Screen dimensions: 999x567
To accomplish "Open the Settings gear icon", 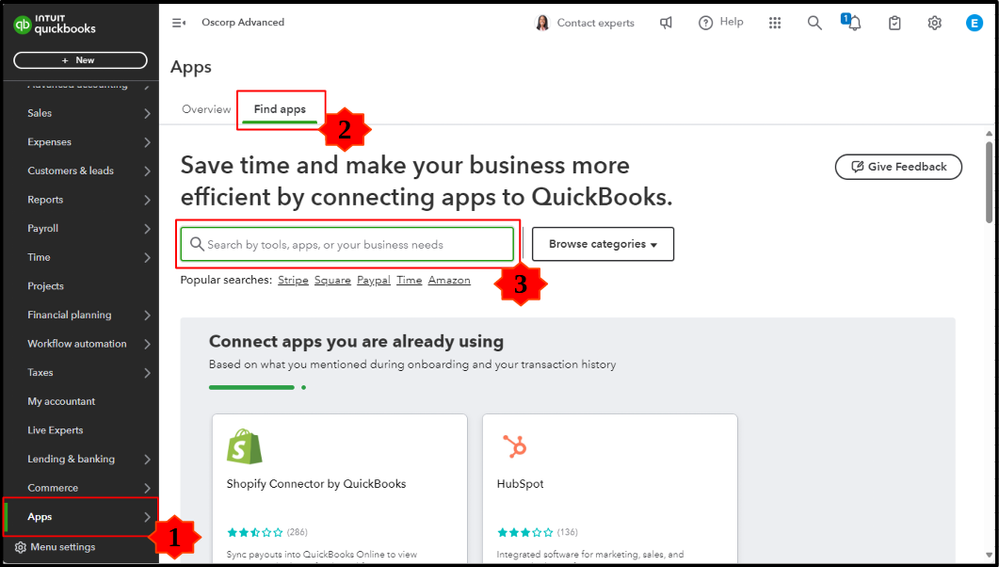I will [935, 23].
